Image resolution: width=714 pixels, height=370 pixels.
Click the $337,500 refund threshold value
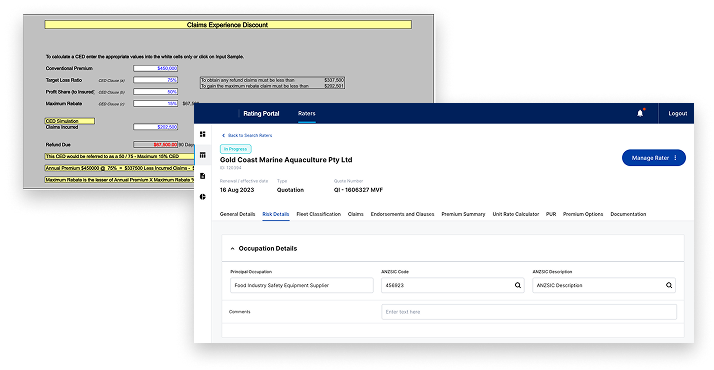click(x=334, y=80)
